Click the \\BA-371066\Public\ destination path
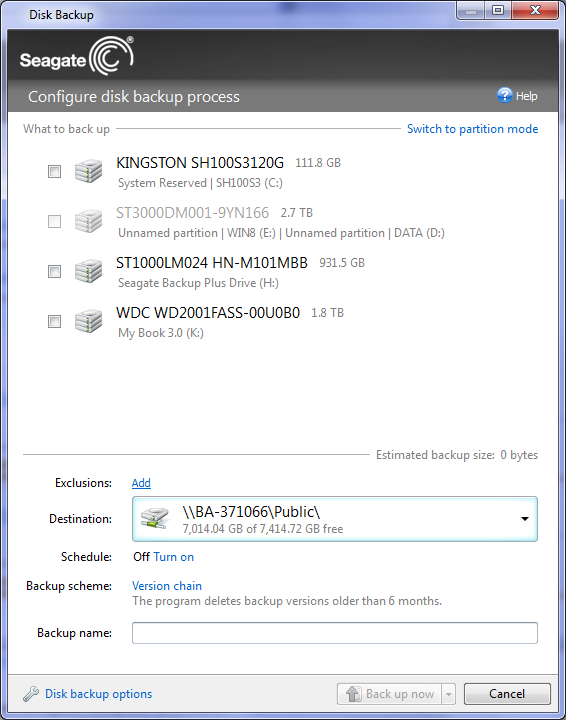 251,512
